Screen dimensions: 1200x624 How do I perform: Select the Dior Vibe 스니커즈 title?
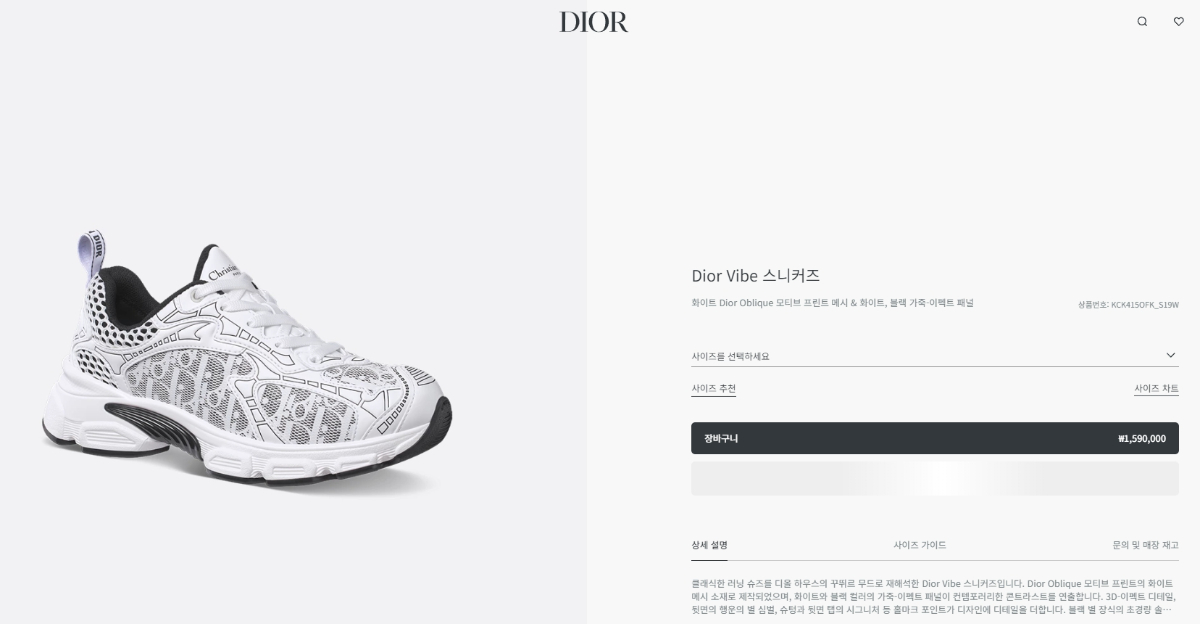coord(755,275)
